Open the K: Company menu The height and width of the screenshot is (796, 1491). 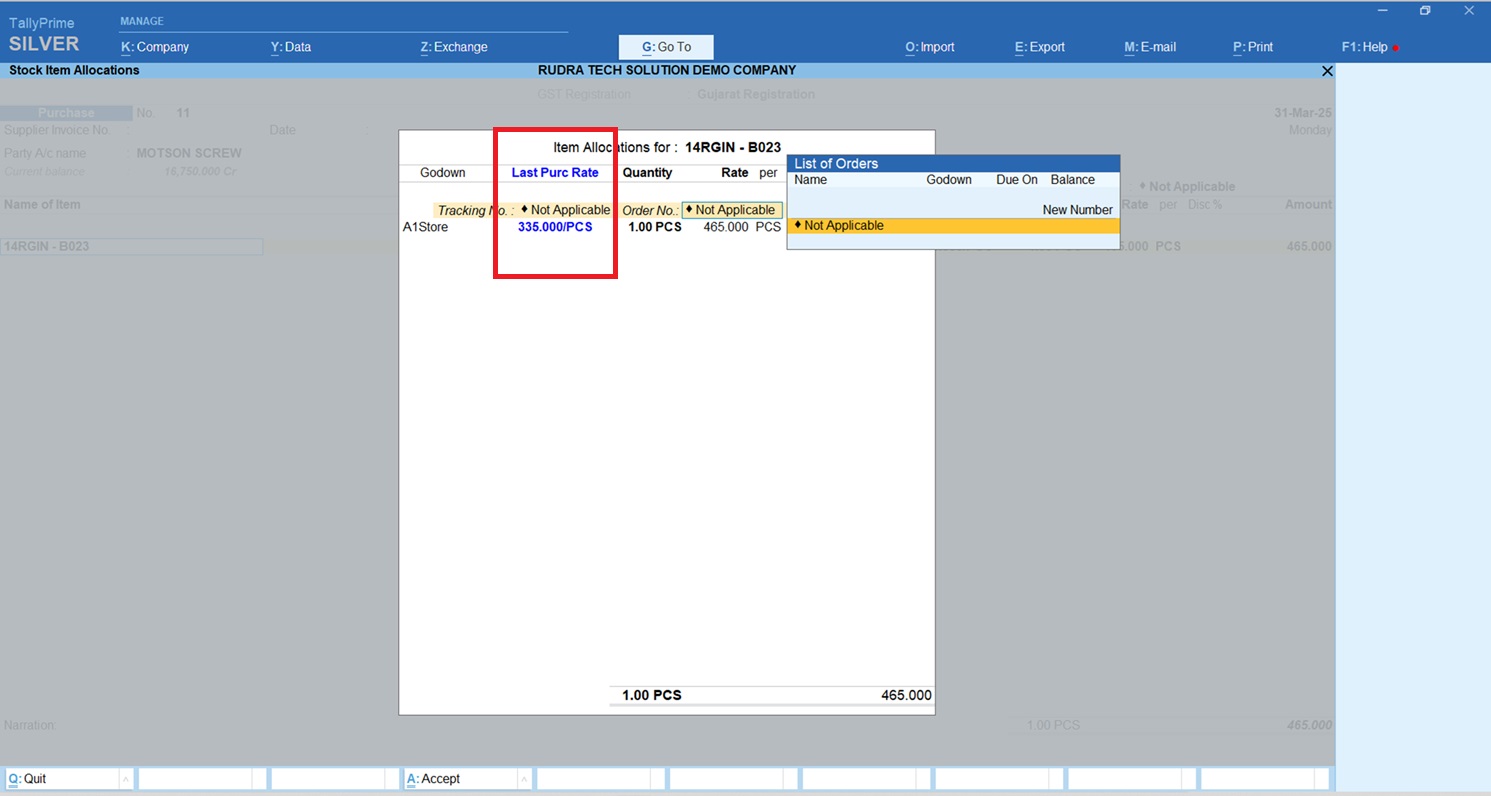(155, 47)
